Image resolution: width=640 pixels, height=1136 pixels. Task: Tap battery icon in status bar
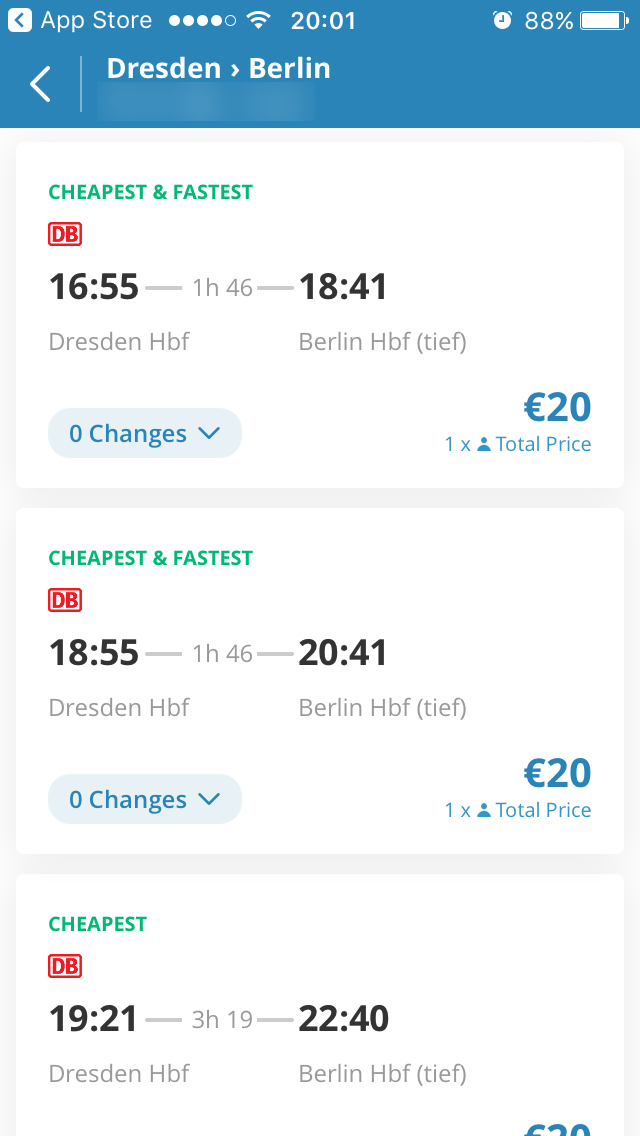pyautogui.click(x=603, y=20)
